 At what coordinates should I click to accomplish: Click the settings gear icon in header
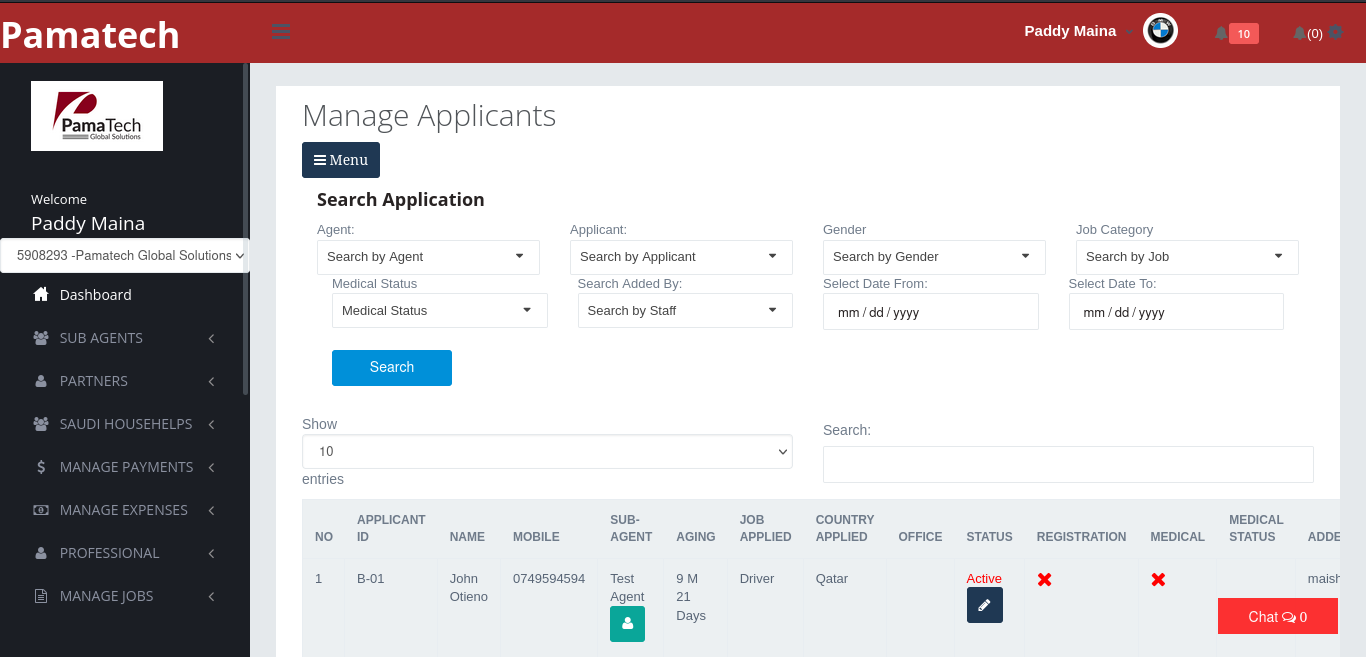pos(1335,32)
